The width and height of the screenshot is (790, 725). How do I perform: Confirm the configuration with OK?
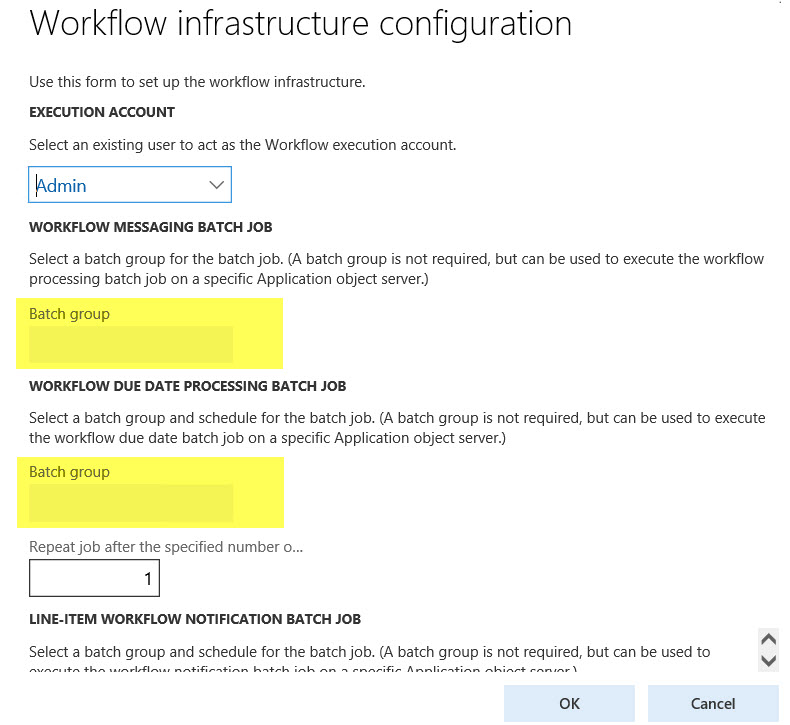tap(569, 703)
